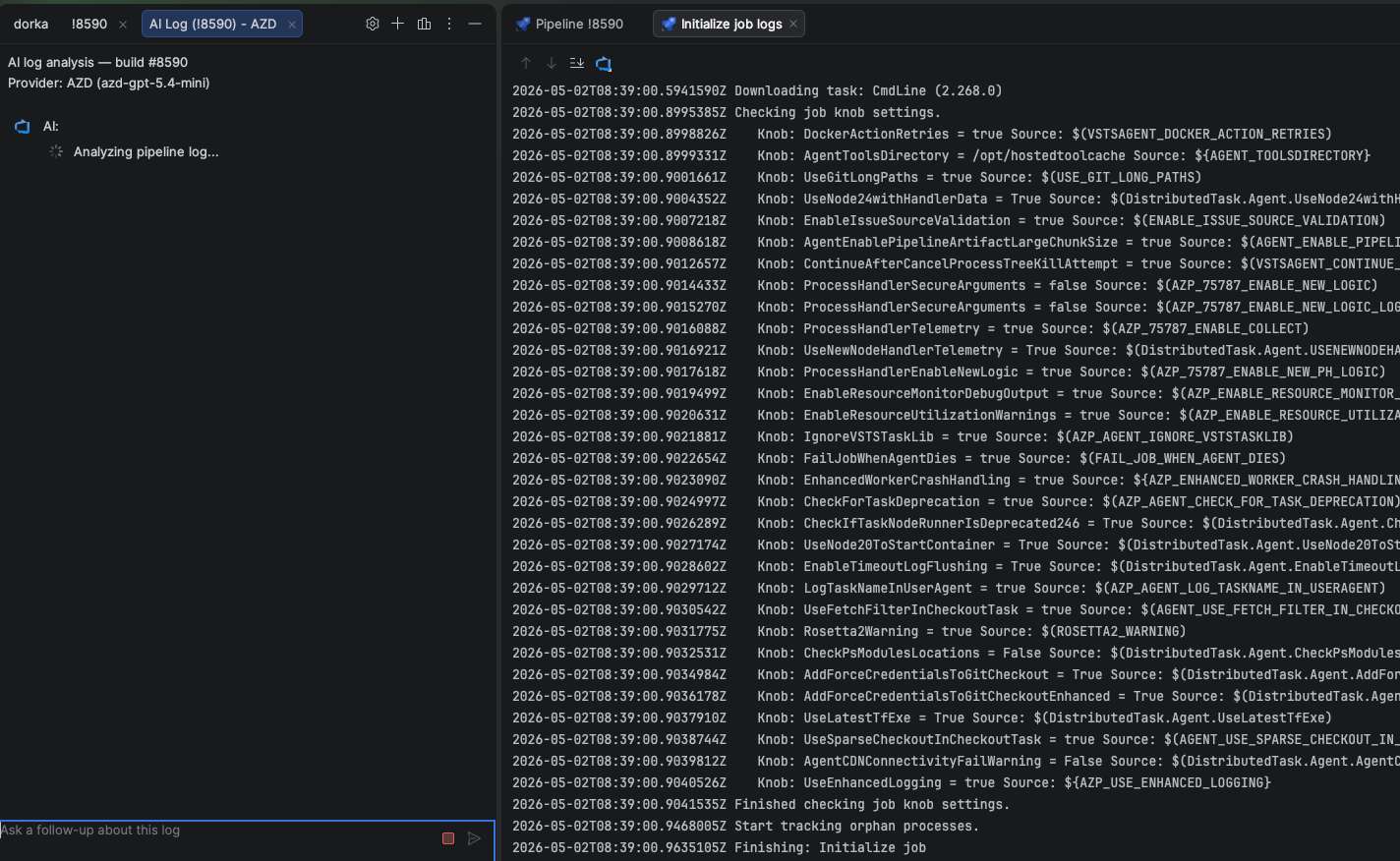Viewport: 1400px width, 861px height.
Task: Click the Knob: UseSparseCheckoutInCheckoutTask line
Action: [x=956, y=739]
